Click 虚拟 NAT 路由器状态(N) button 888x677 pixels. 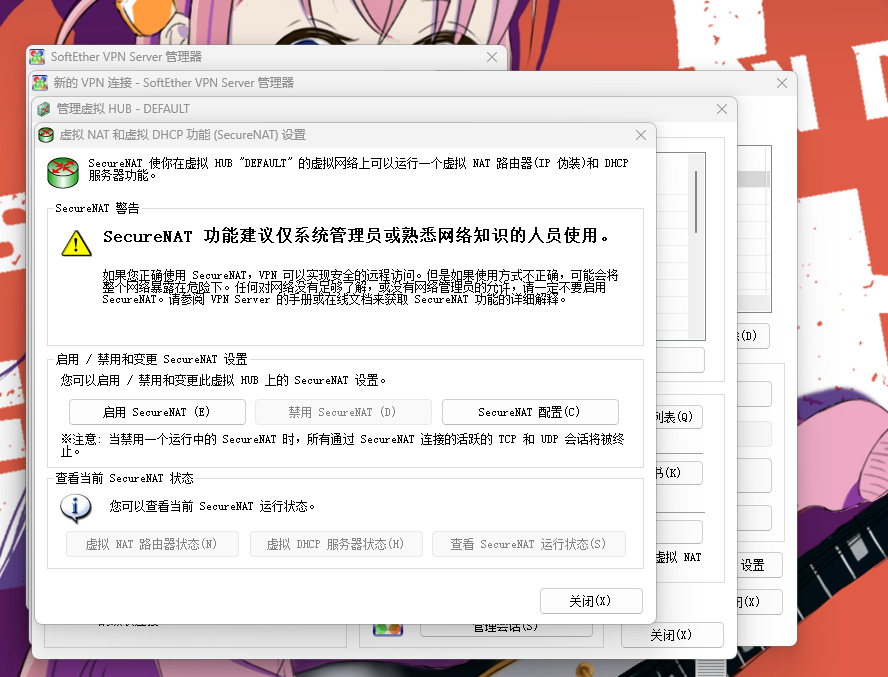tap(152, 544)
